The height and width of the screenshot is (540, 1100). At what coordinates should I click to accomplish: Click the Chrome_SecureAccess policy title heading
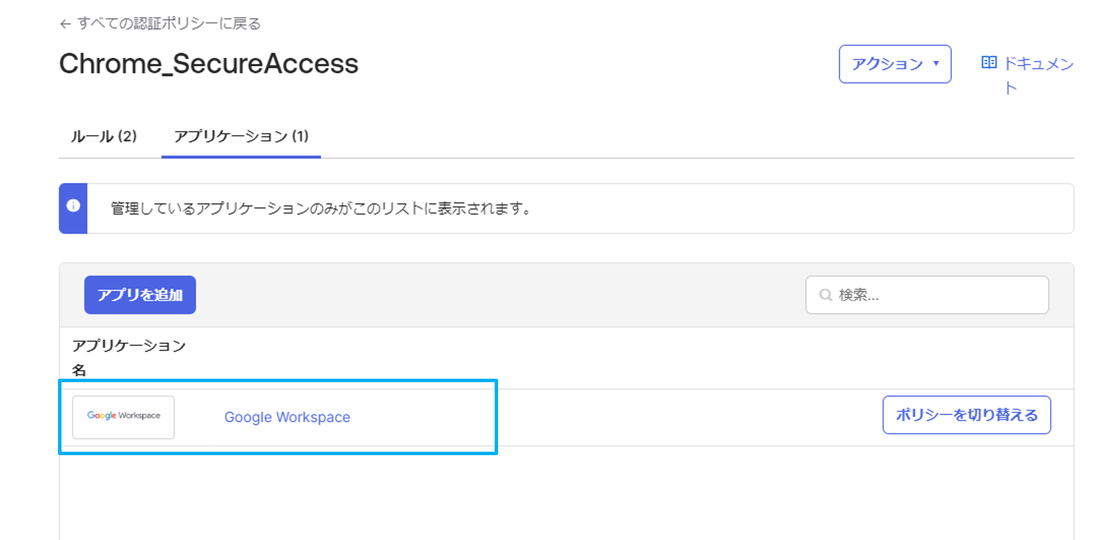coord(208,65)
